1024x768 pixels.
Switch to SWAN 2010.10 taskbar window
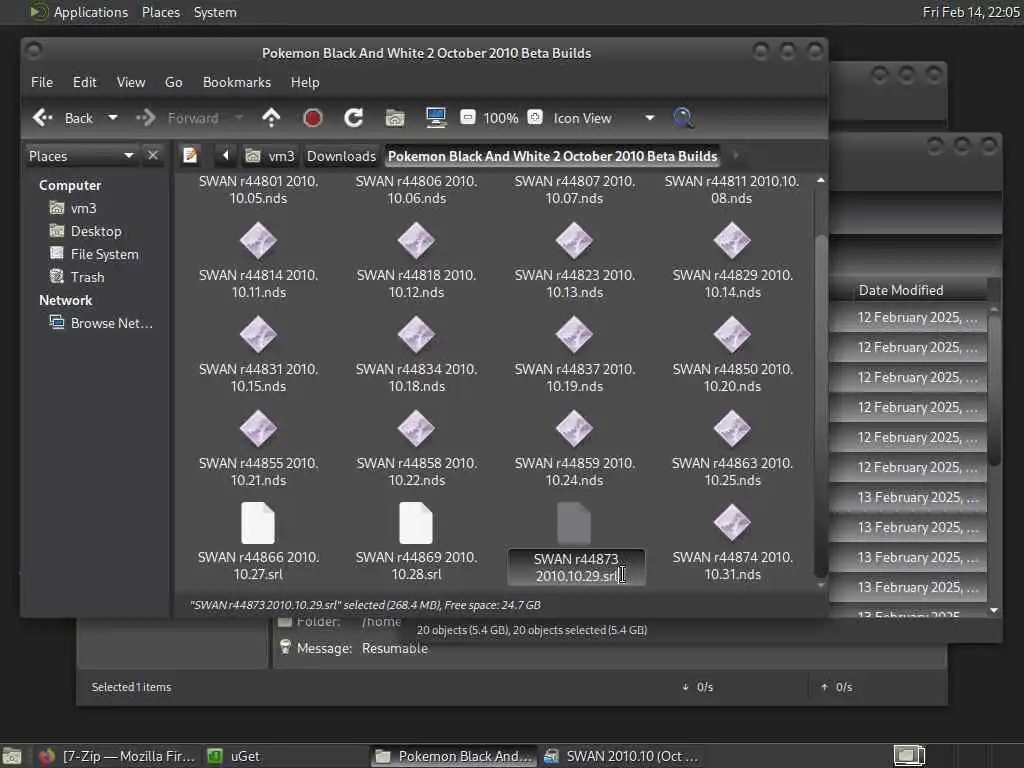(621, 756)
